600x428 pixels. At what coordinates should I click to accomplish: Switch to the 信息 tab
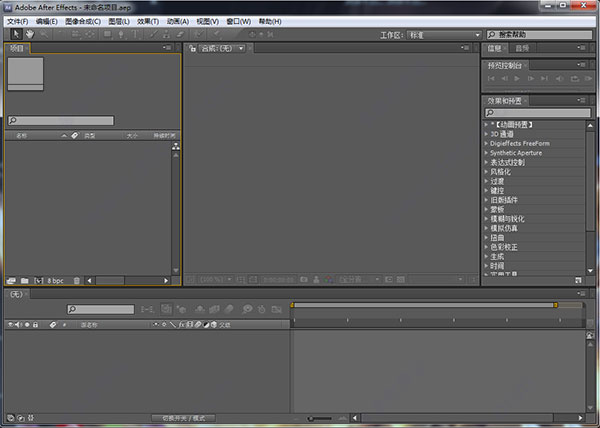tap(494, 48)
